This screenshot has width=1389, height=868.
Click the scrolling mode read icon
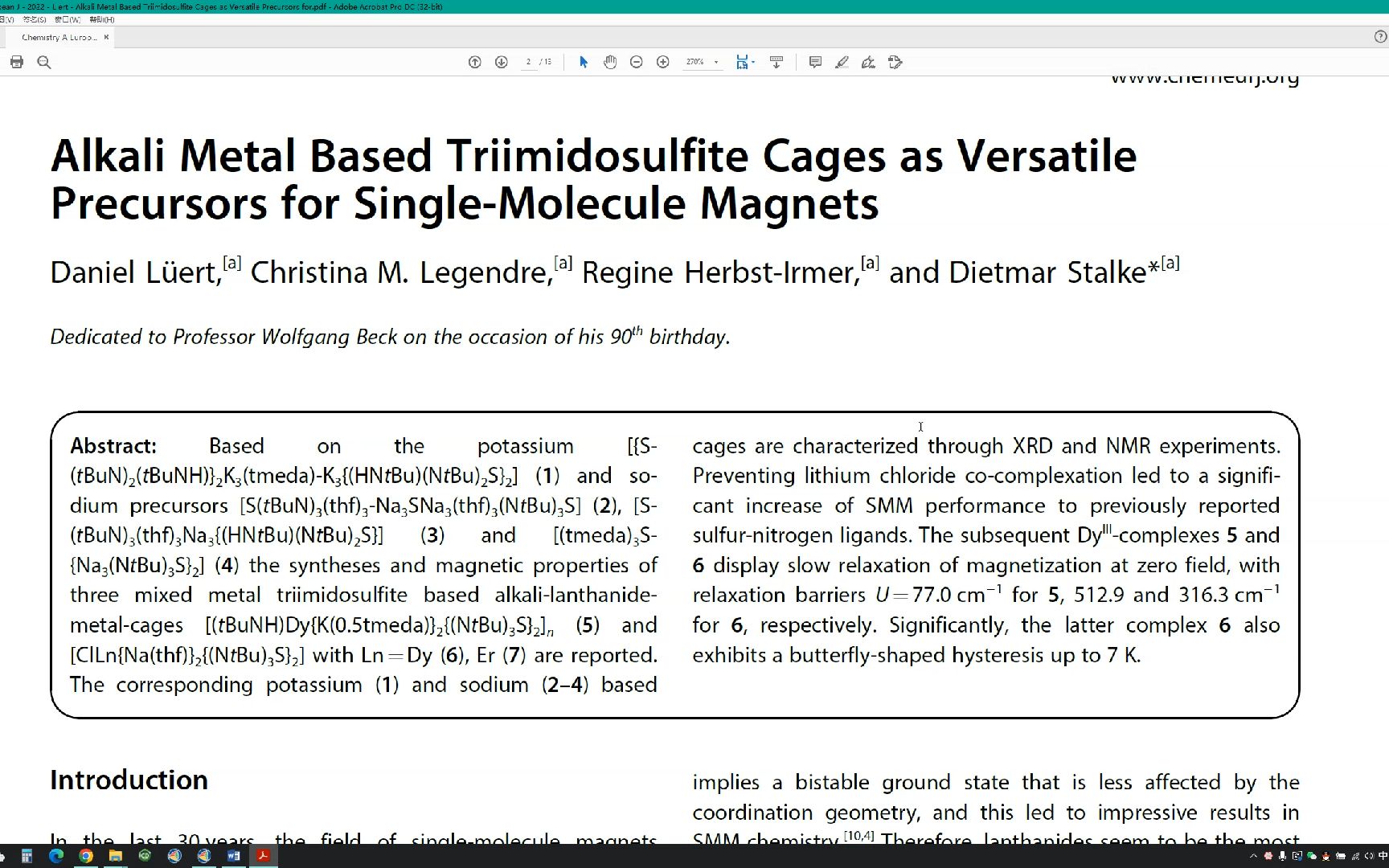776,62
